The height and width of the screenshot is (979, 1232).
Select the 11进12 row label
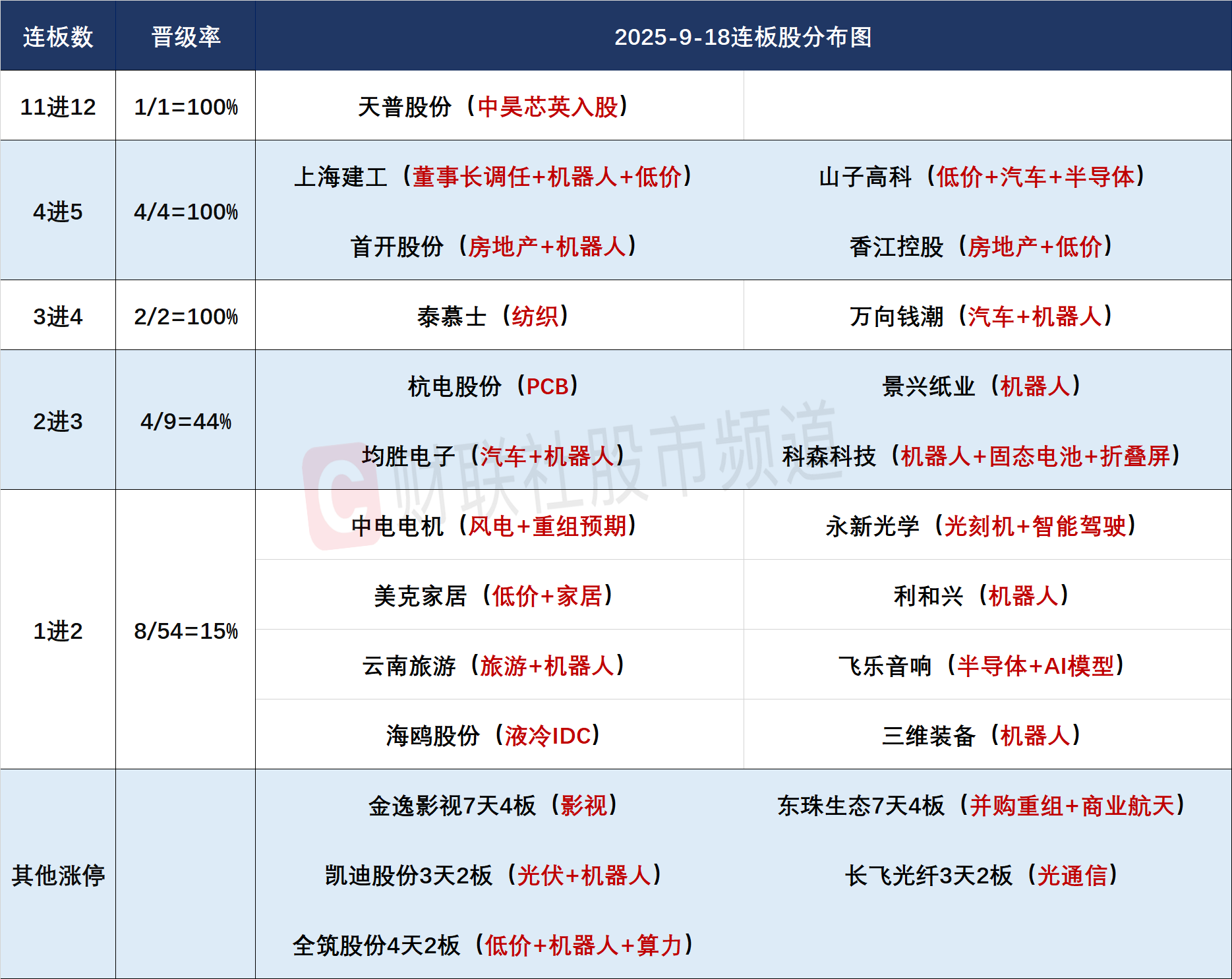pyautogui.click(x=58, y=106)
